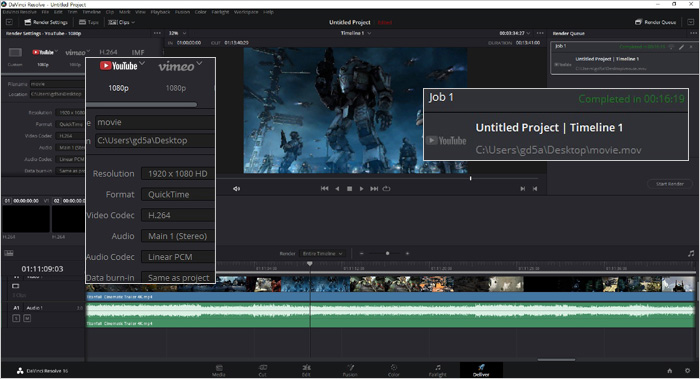Select the IMF render preset

coord(138,52)
